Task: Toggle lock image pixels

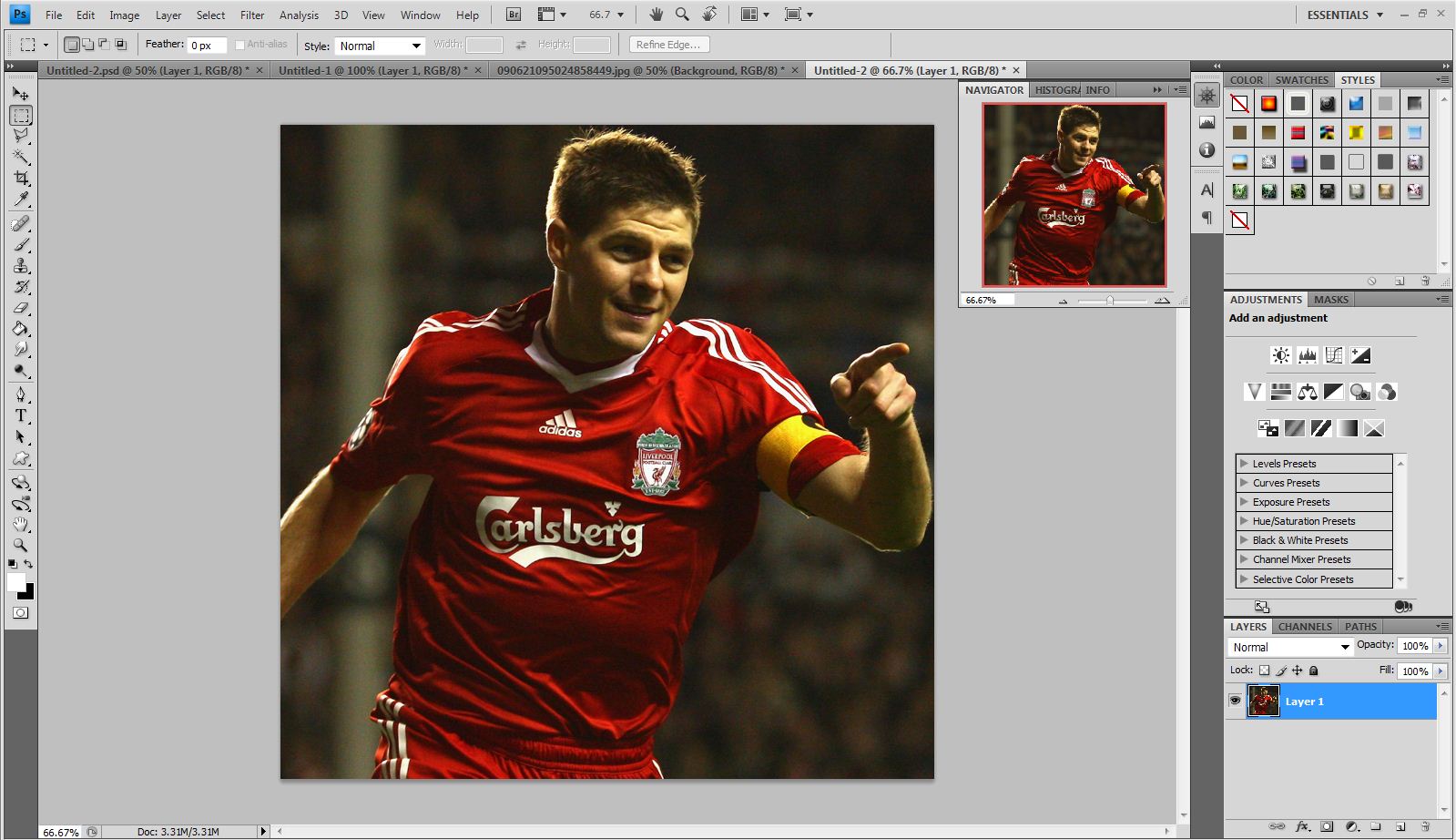Action: [x=1281, y=671]
